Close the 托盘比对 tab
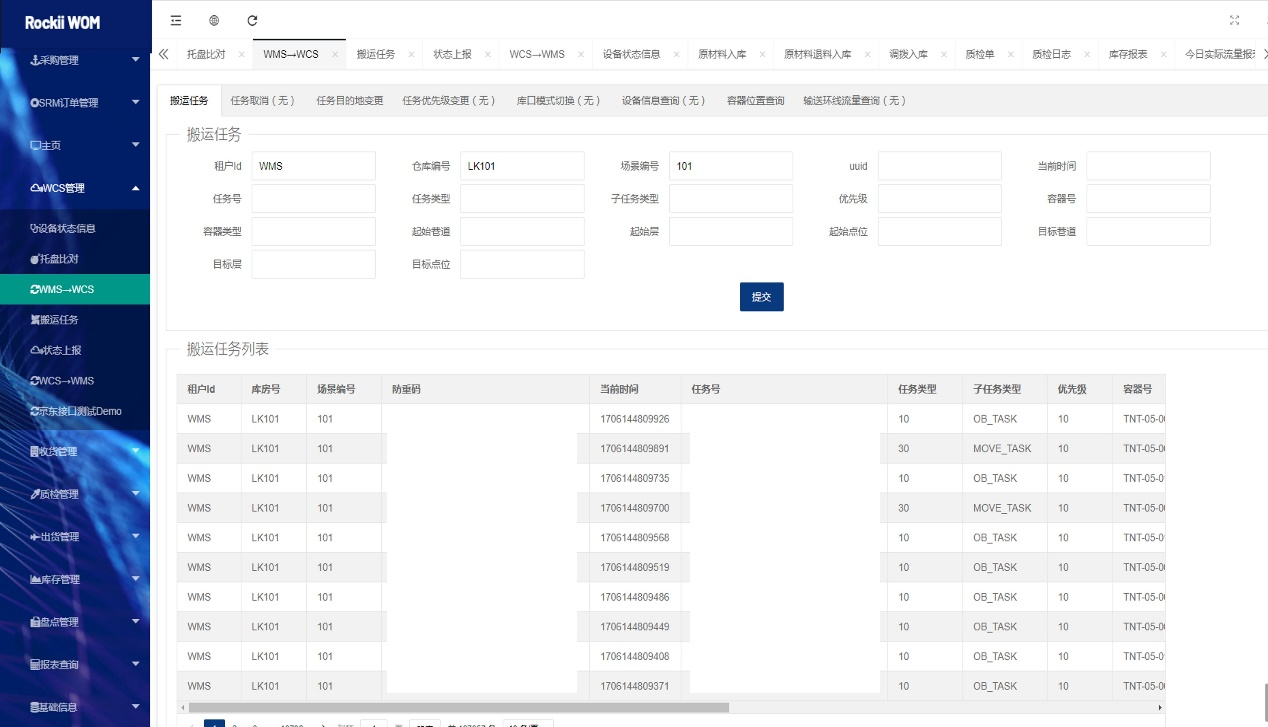This screenshot has height=727, width=1268. point(241,54)
